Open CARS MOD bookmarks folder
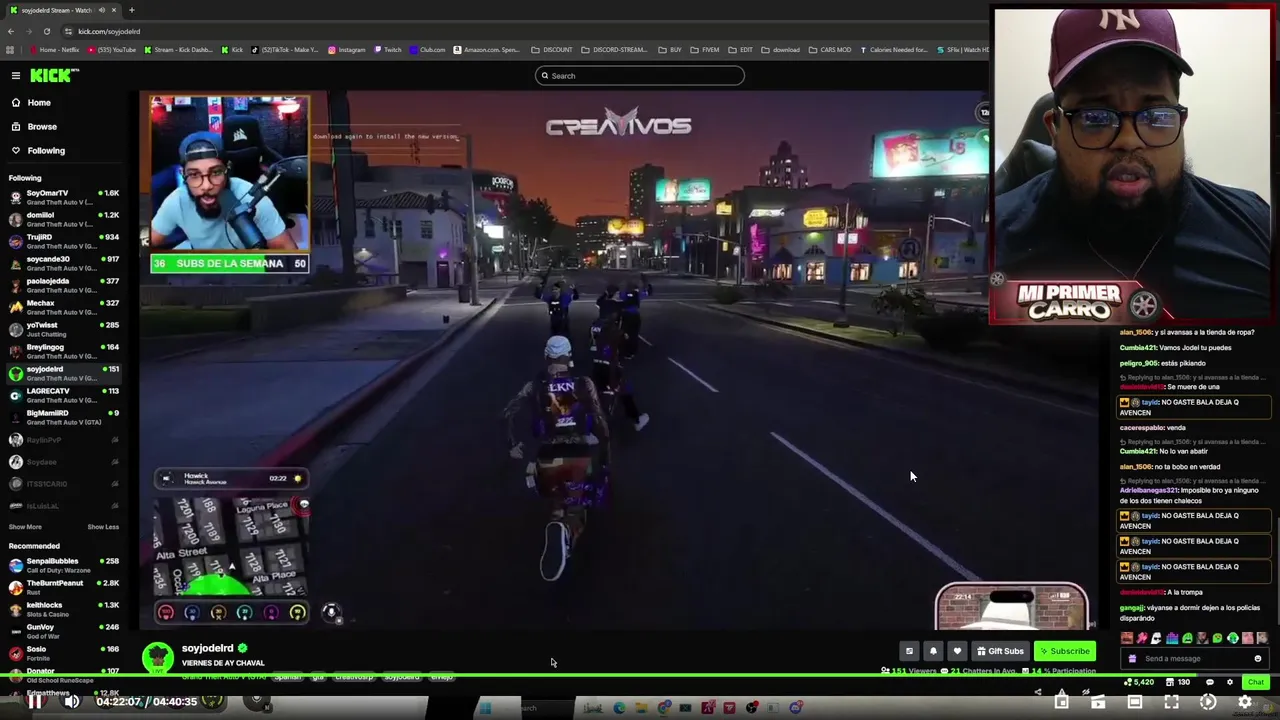Viewport: 1280px width, 720px height. 830,50
